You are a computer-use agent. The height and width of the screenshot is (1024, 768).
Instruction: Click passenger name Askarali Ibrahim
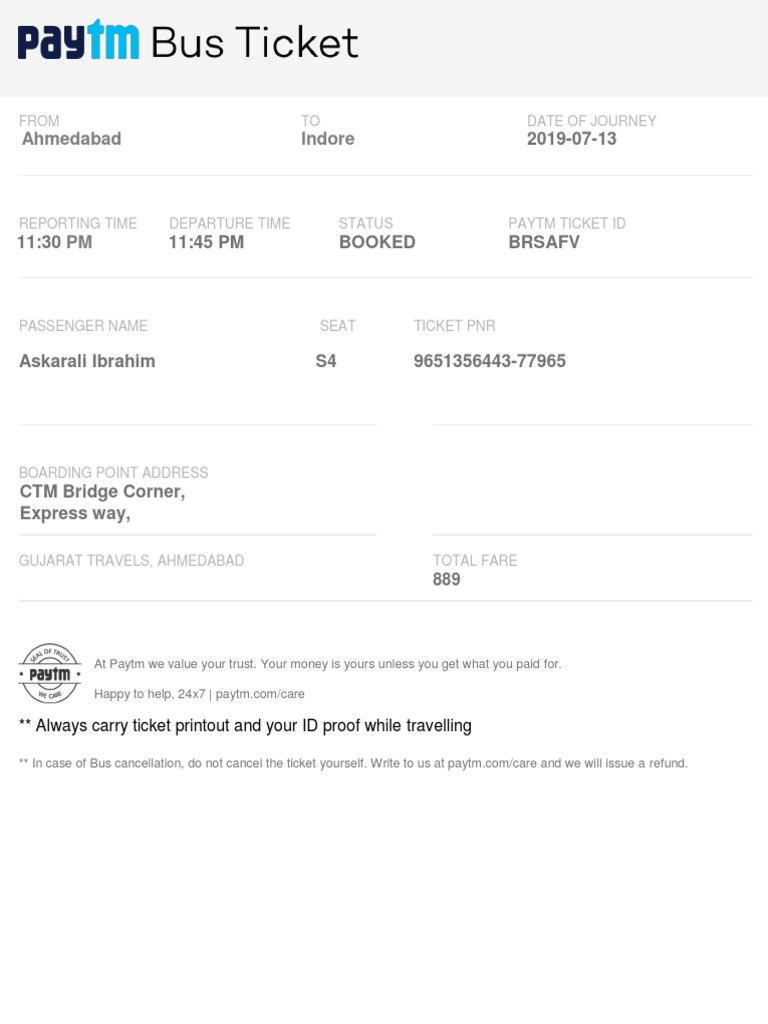point(87,361)
